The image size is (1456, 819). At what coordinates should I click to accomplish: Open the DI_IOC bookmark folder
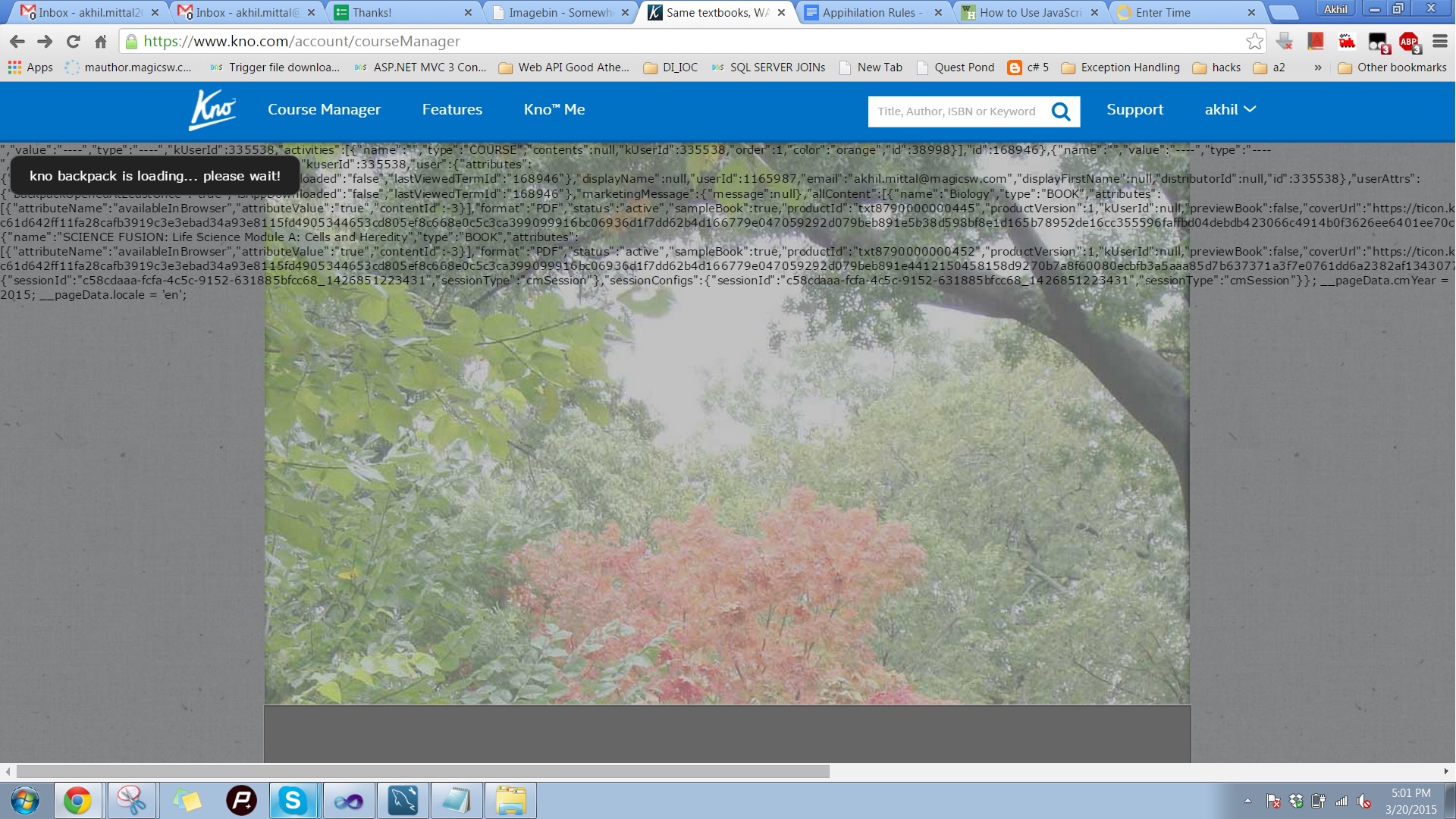tap(670, 67)
